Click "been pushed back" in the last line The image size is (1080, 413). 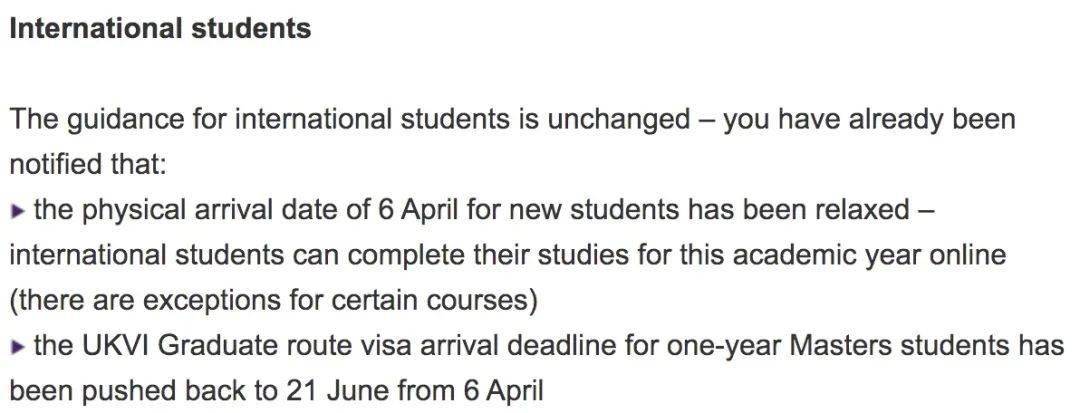(x=121, y=392)
